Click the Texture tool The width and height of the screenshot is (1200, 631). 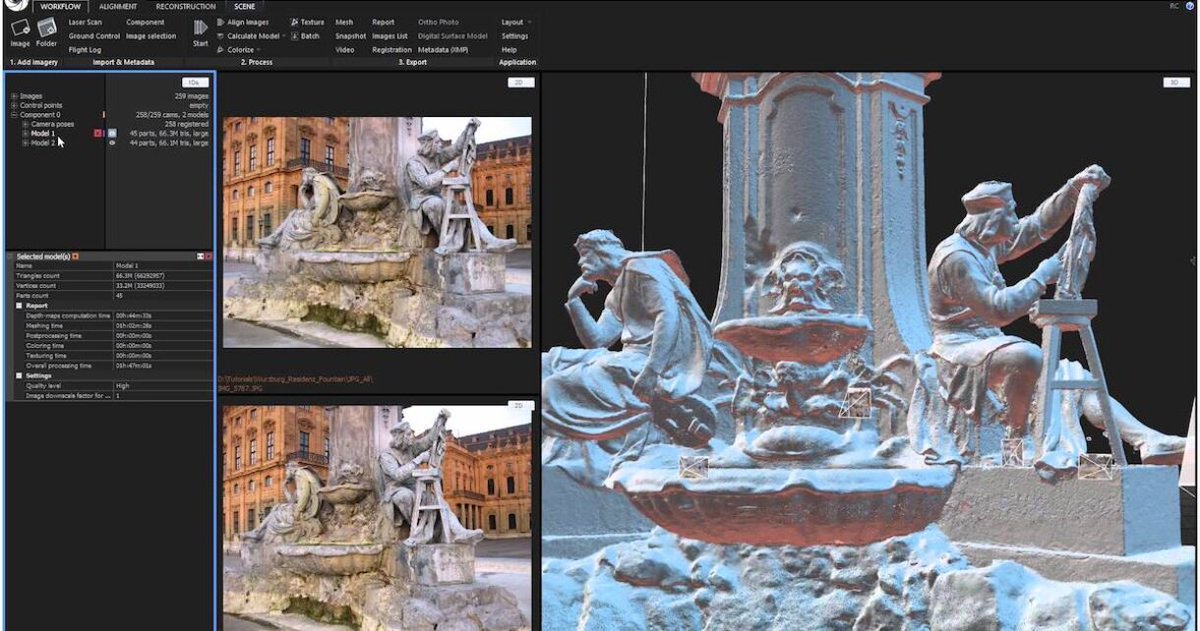coord(306,22)
